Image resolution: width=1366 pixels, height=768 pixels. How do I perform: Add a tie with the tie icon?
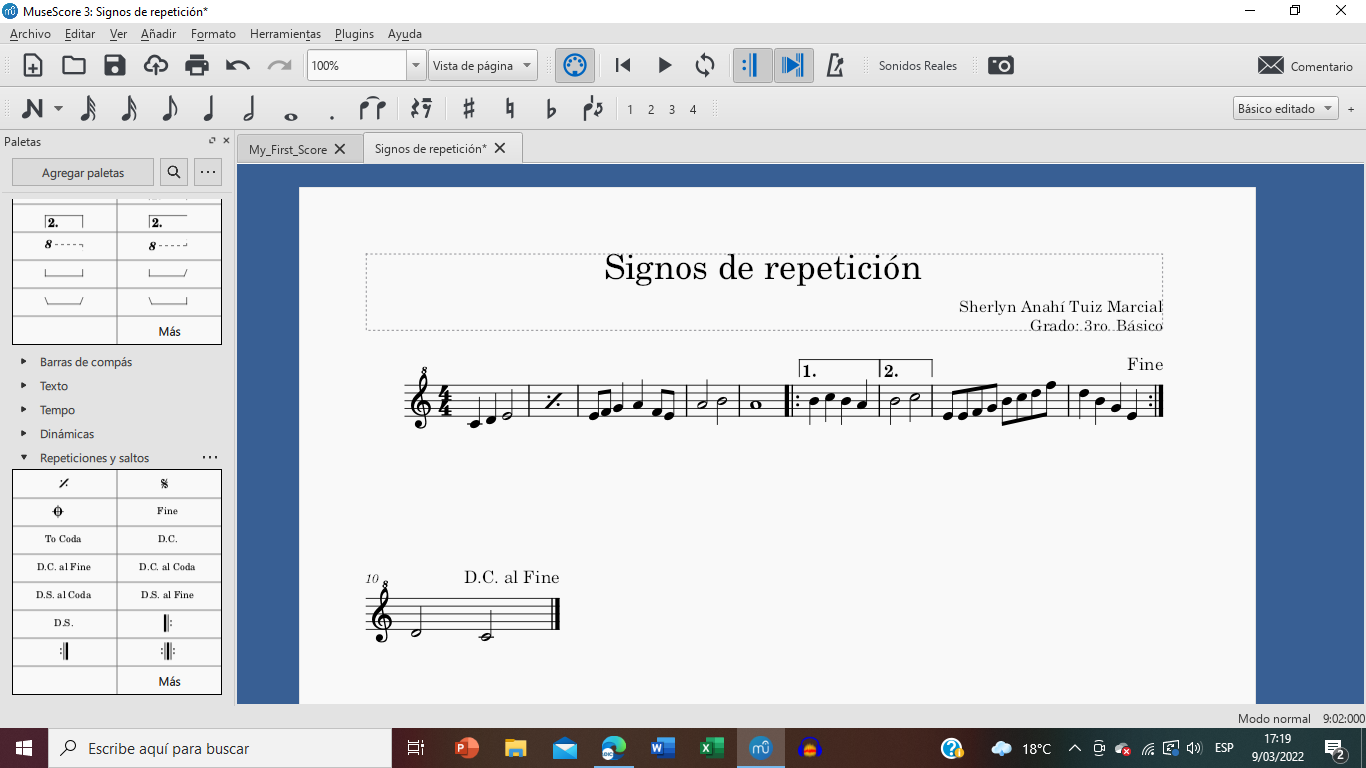click(372, 109)
